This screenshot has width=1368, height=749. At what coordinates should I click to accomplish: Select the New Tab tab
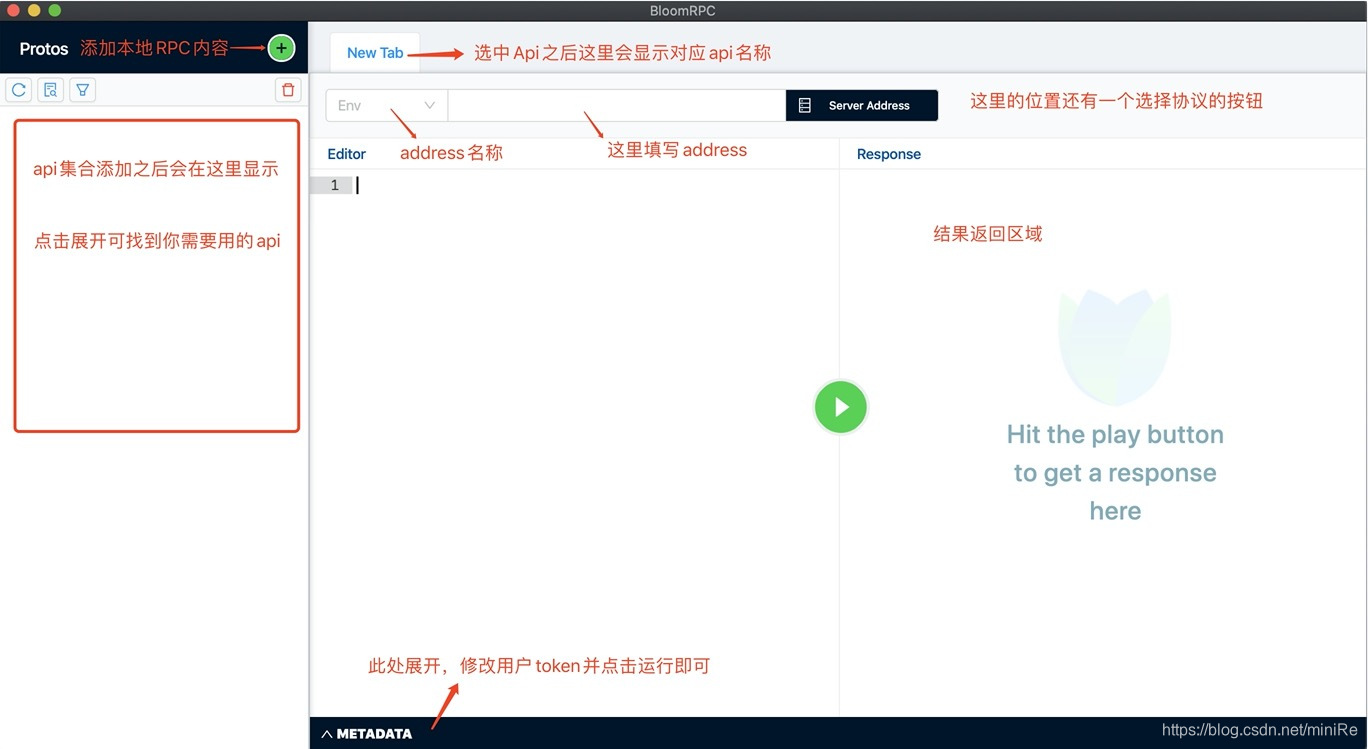(375, 53)
